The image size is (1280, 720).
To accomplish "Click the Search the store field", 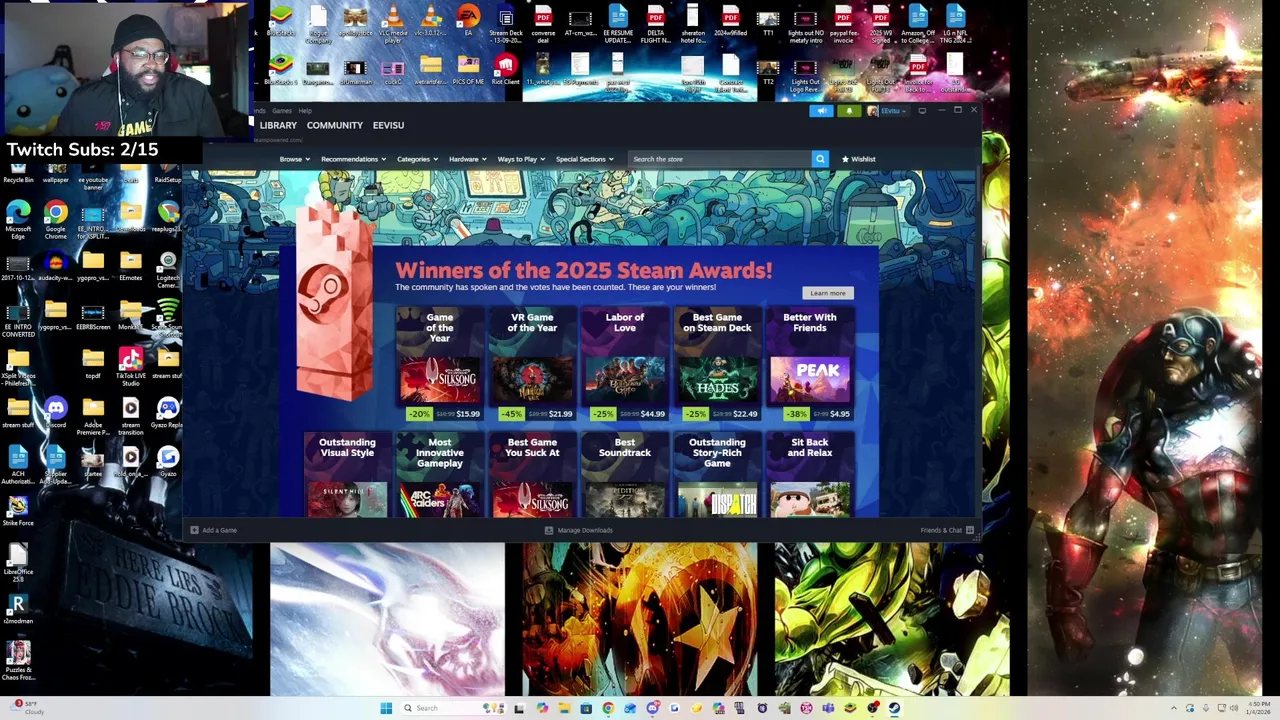I will [x=720, y=159].
